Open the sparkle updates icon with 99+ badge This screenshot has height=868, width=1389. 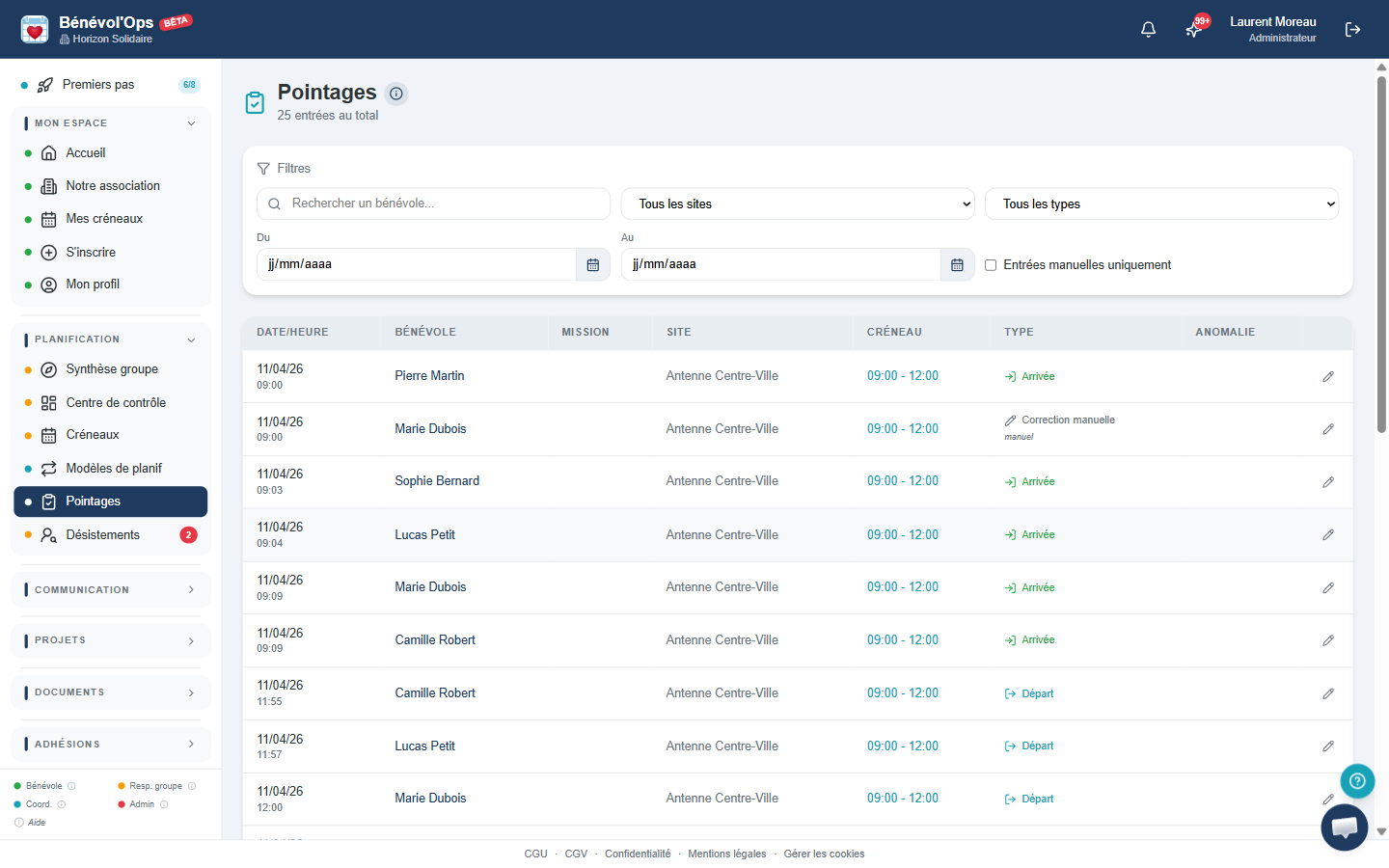pyautogui.click(x=1194, y=30)
